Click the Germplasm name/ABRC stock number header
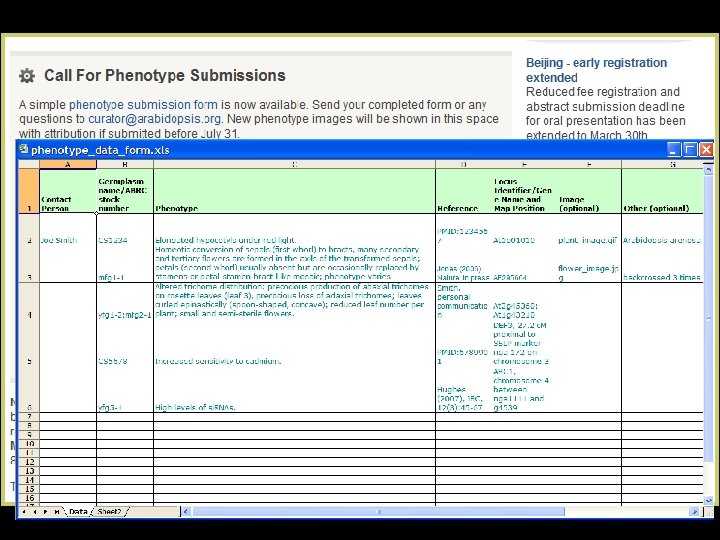 click(125, 191)
